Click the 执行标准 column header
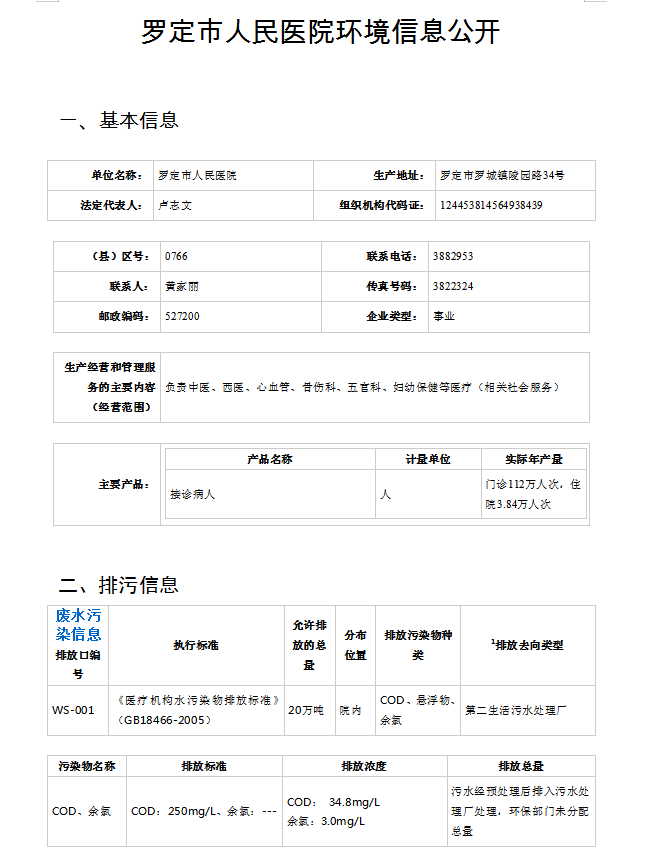This screenshot has height=857, width=656. 196,645
